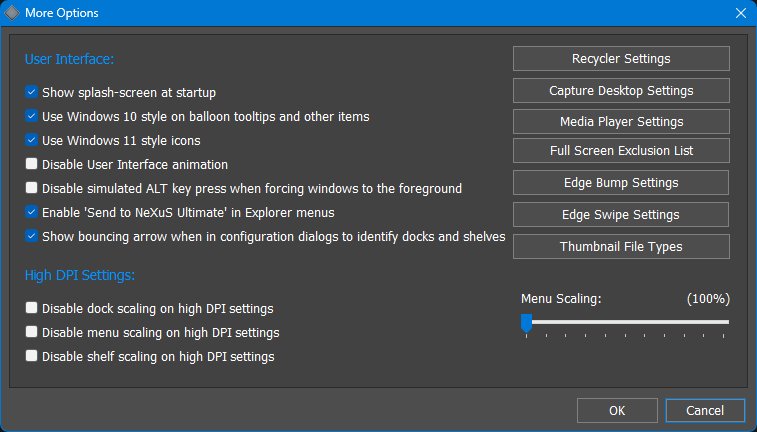Check Disable simulated ALT key press option
Screen dimensions: 757x432
(31, 188)
